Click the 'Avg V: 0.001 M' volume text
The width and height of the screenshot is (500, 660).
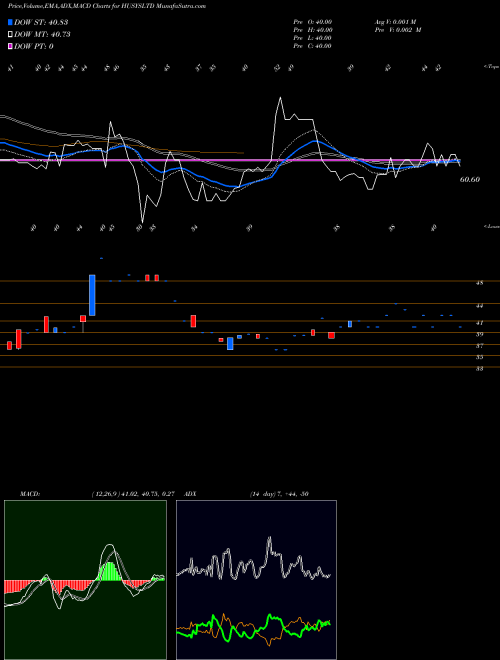pos(395,21)
